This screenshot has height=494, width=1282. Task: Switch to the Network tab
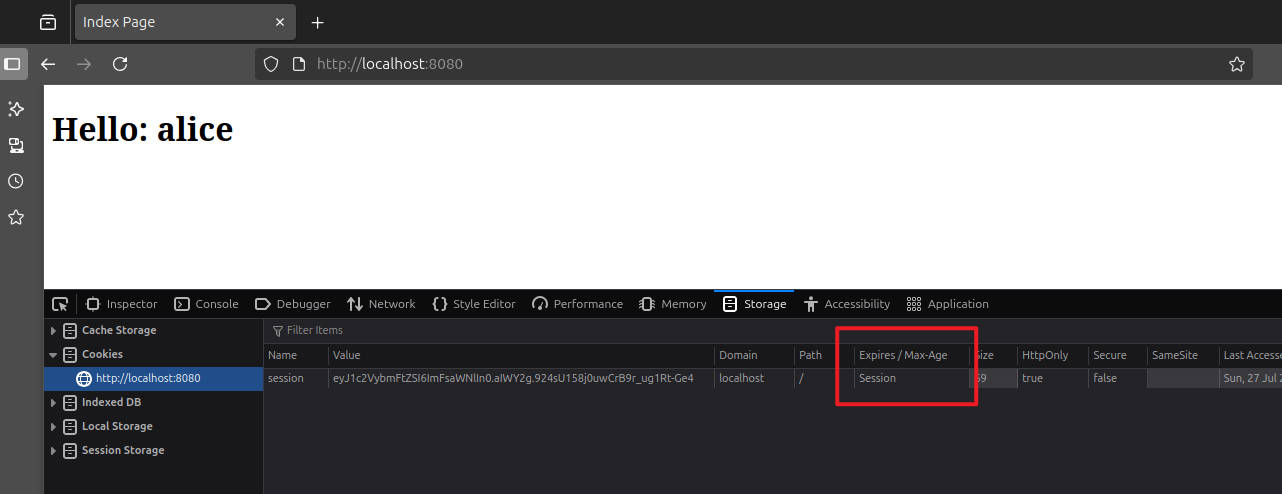(x=381, y=304)
